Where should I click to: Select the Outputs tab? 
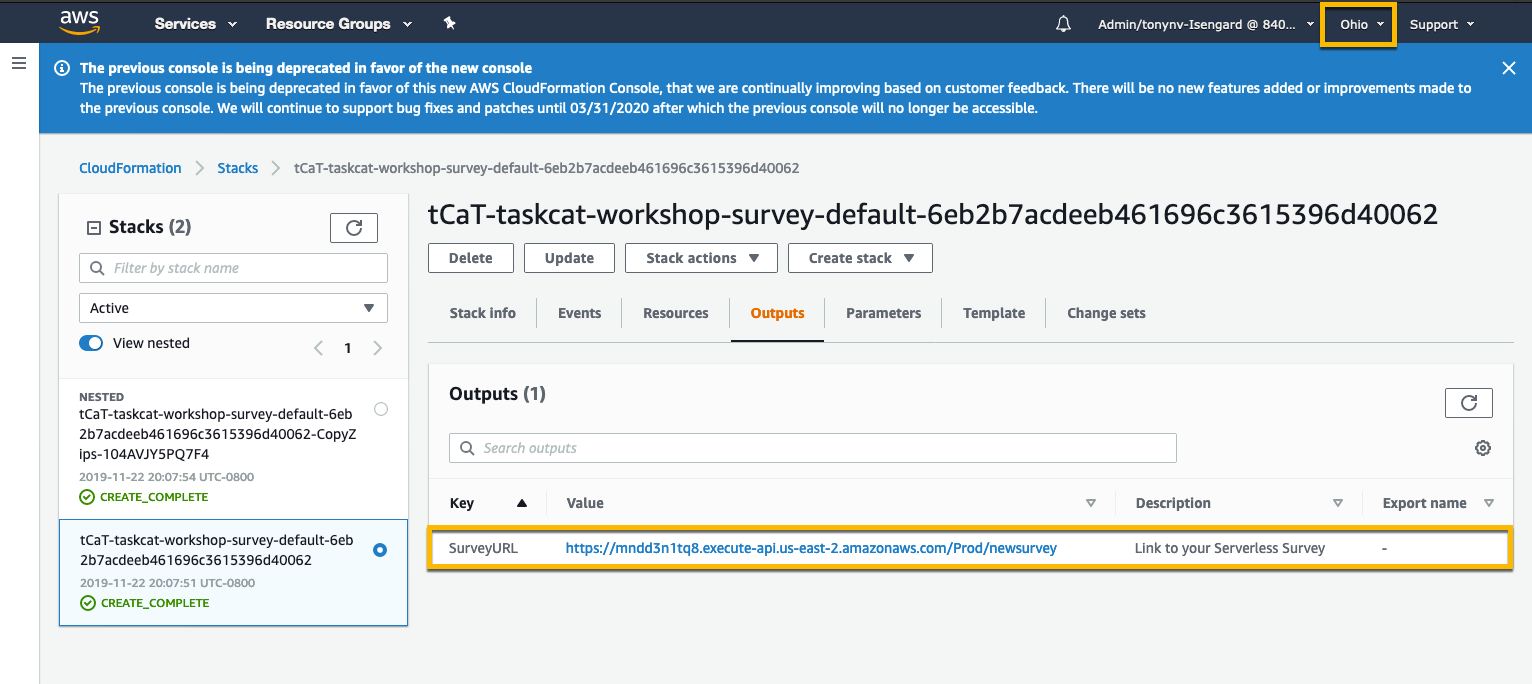(778, 313)
